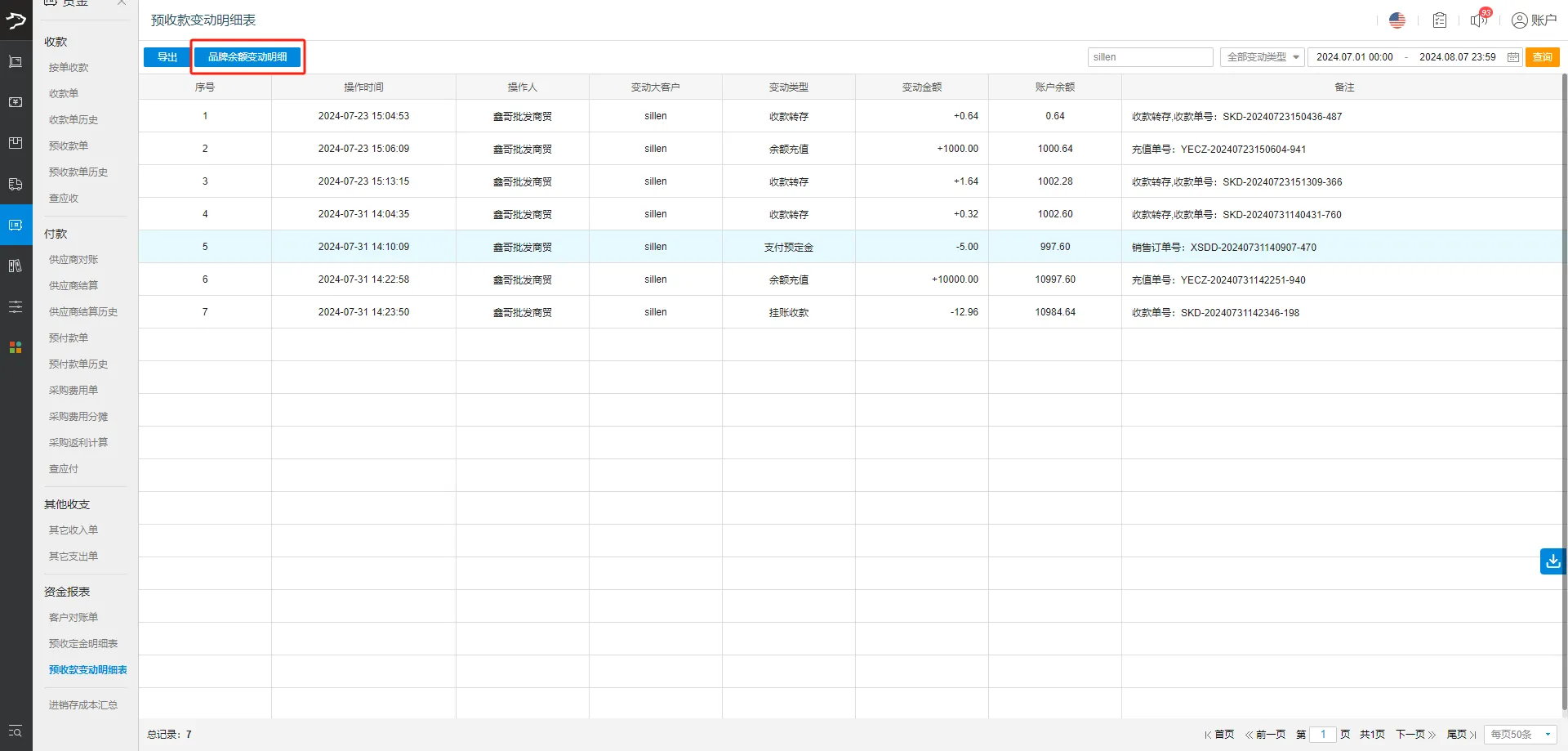This screenshot has width=1568, height=751.
Task: Open the calendar icon in date range
Action: (x=1512, y=57)
